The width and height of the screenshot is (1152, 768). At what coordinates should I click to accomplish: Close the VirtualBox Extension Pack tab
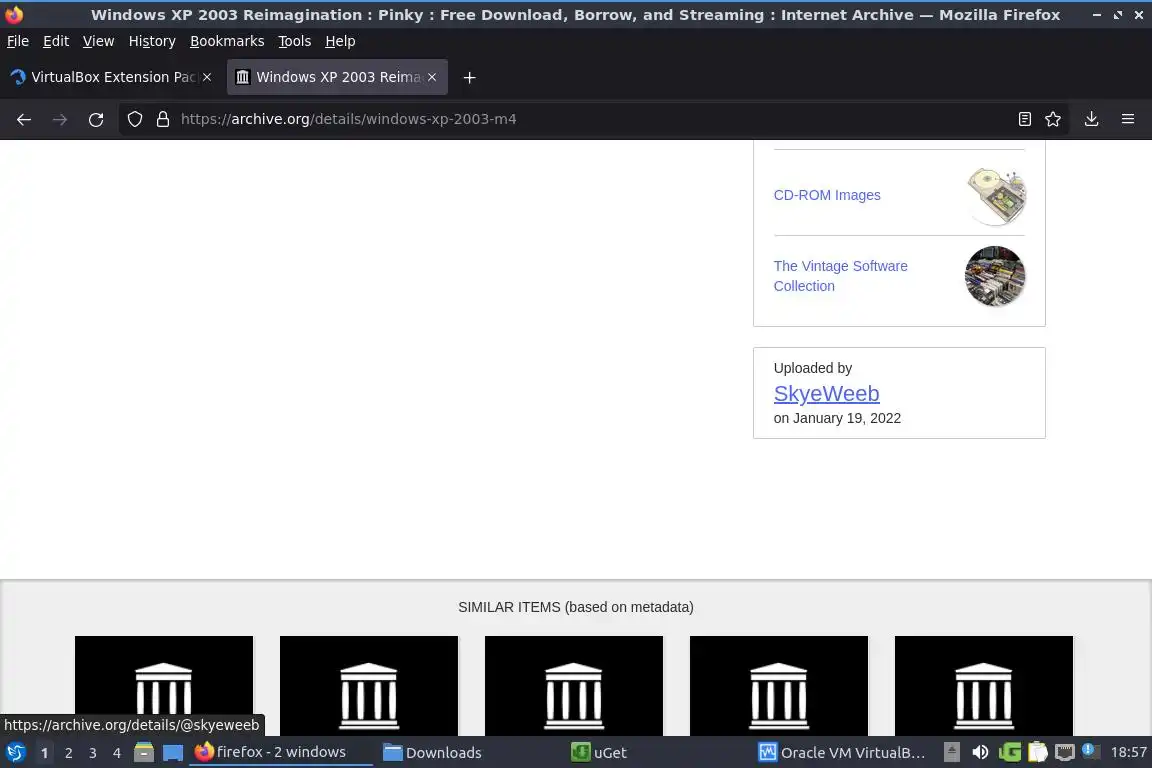(207, 77)
